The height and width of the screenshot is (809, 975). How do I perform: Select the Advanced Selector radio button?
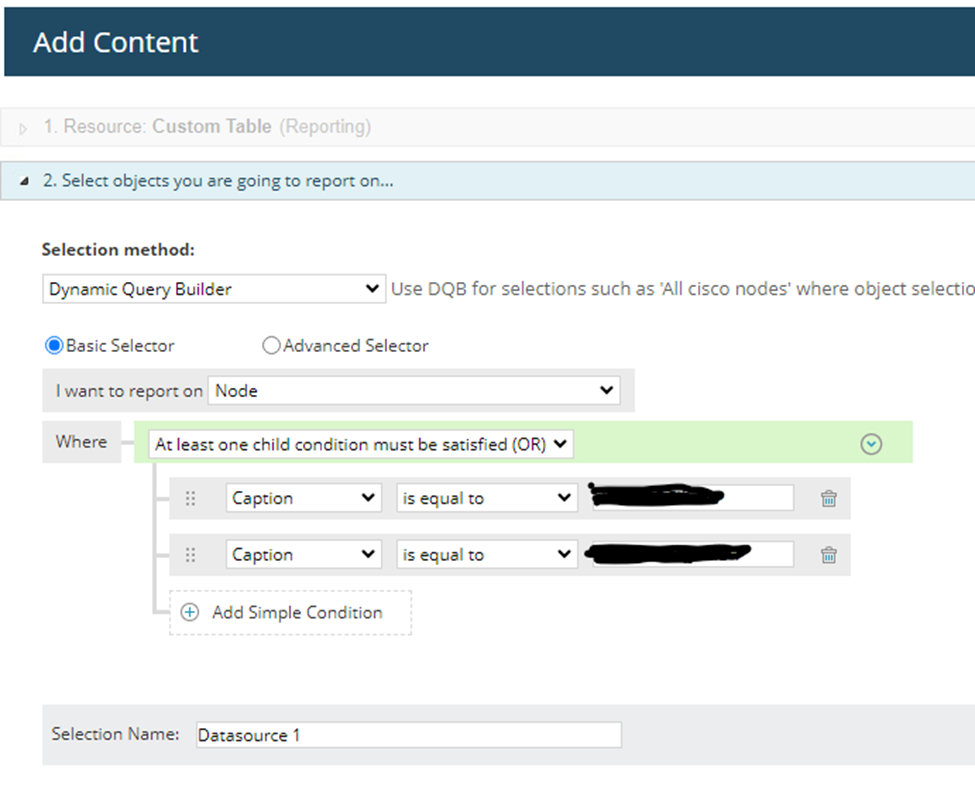click(271, 346)
